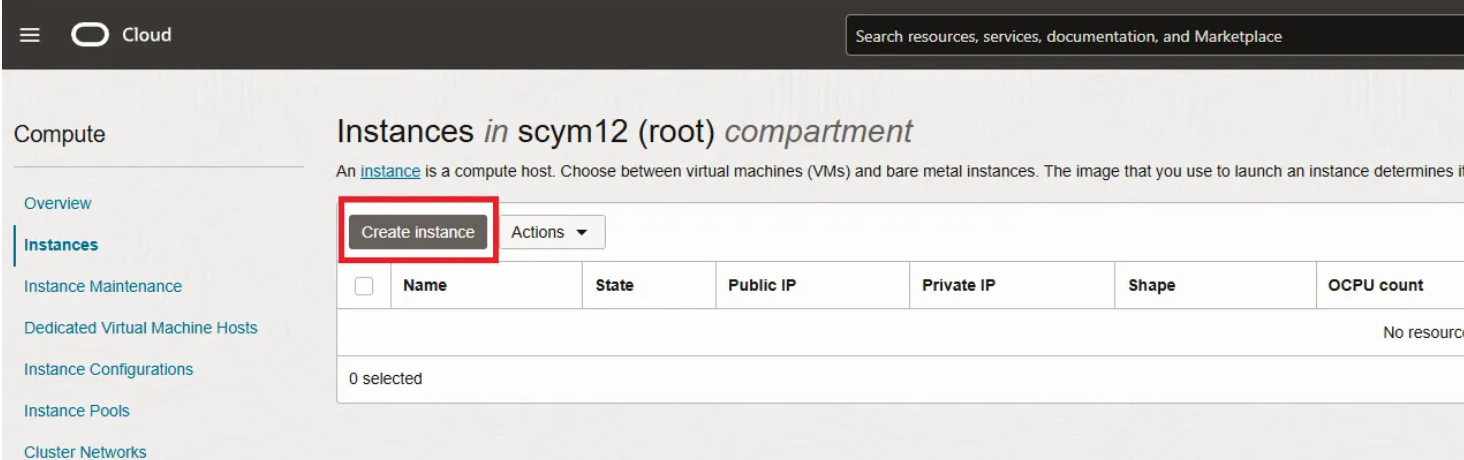Image resolution: width=1464 pixels, height=460 pixels.
Task: Click the Shape column header
Action: [x=1152, y=285]
